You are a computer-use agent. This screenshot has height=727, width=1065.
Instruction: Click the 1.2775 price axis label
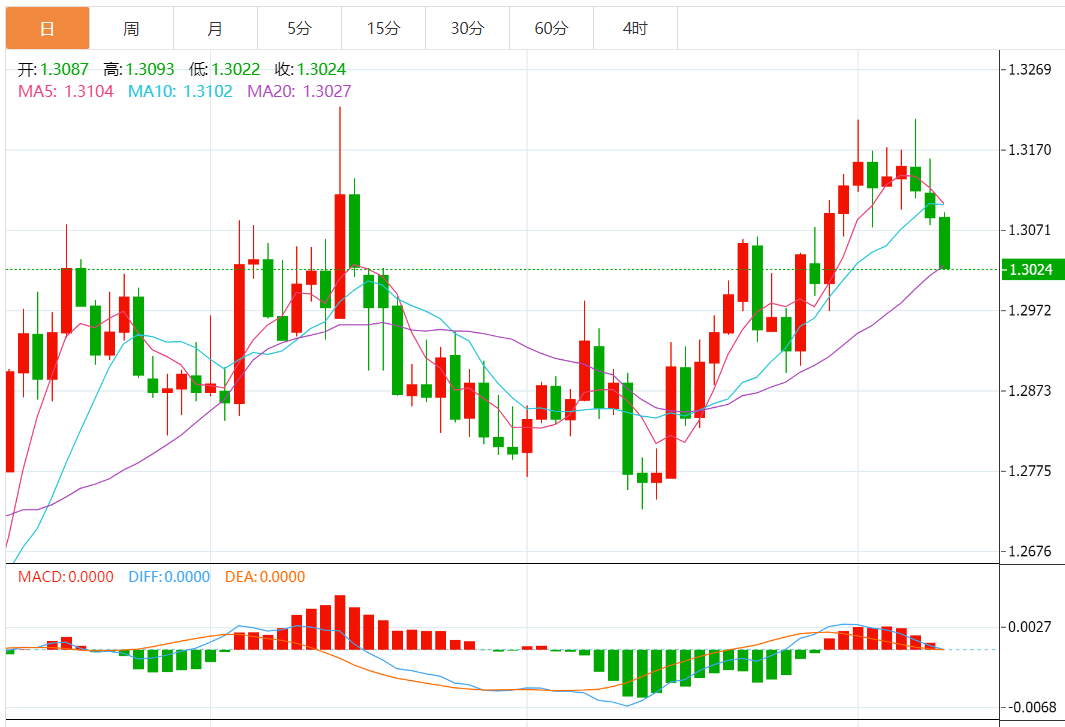pos(1030,471)
